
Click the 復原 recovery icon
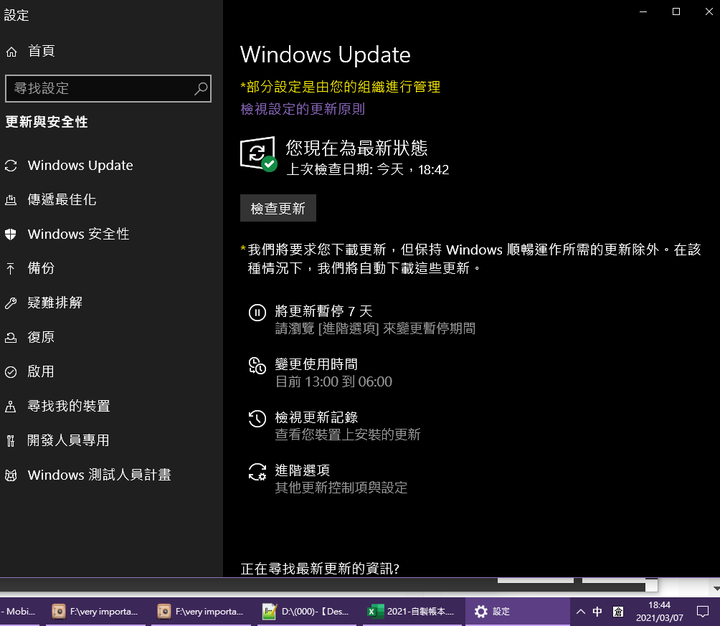[11, 338]
